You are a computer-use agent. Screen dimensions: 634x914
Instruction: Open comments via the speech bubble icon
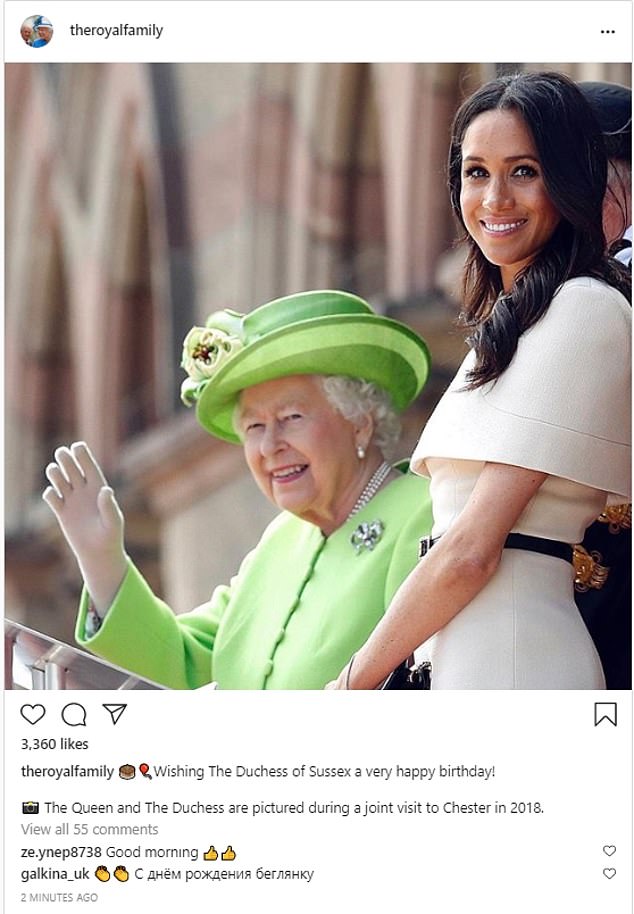[74, 714]
